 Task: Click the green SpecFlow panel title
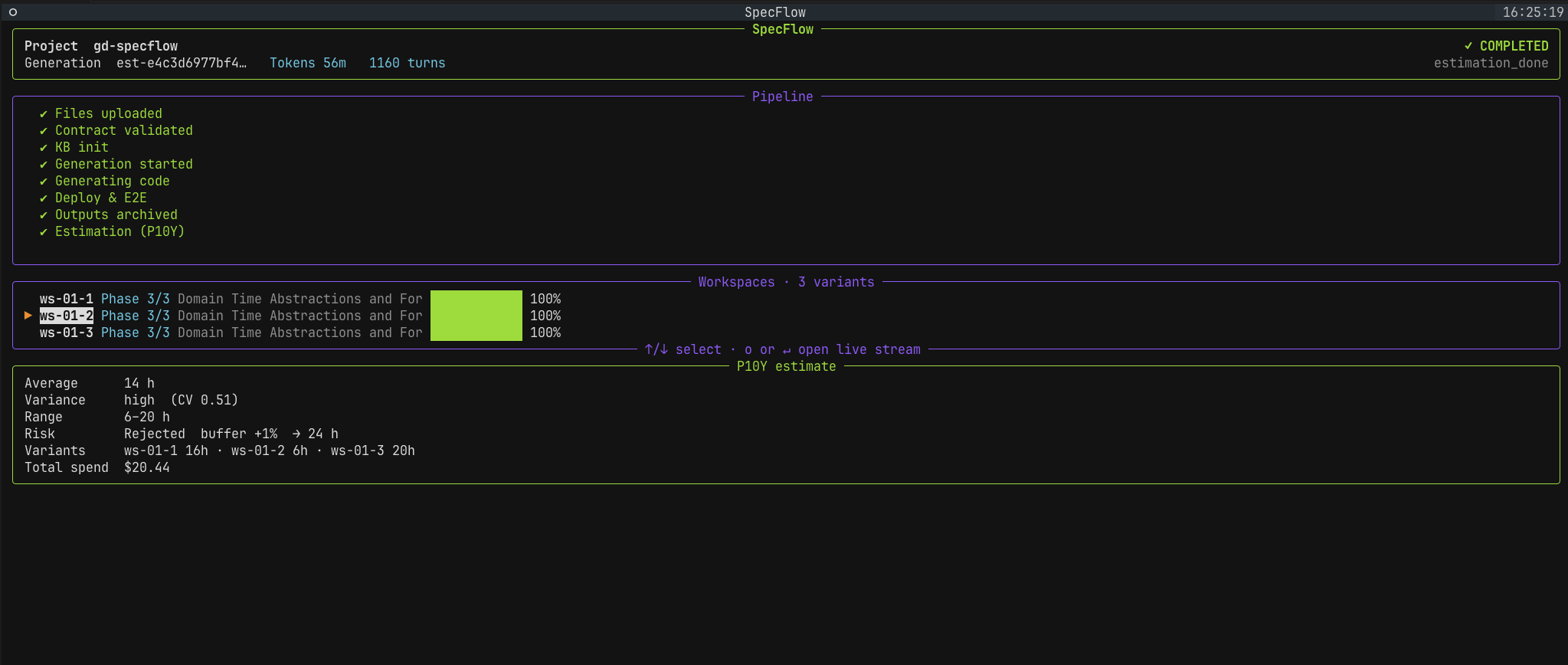(783, 29)
